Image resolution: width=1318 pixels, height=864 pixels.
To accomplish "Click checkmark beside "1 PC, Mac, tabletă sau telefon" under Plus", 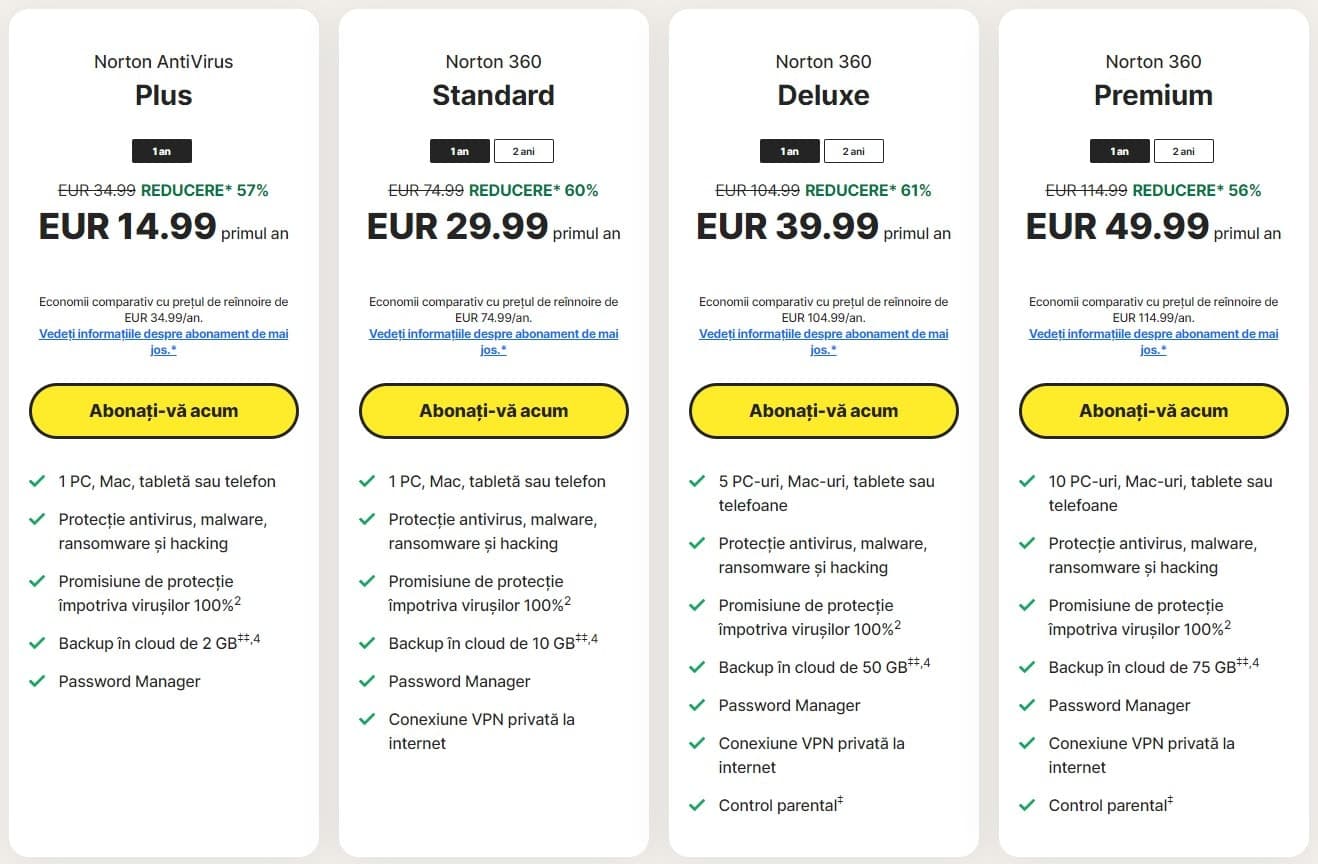I will tap(36, 481).
